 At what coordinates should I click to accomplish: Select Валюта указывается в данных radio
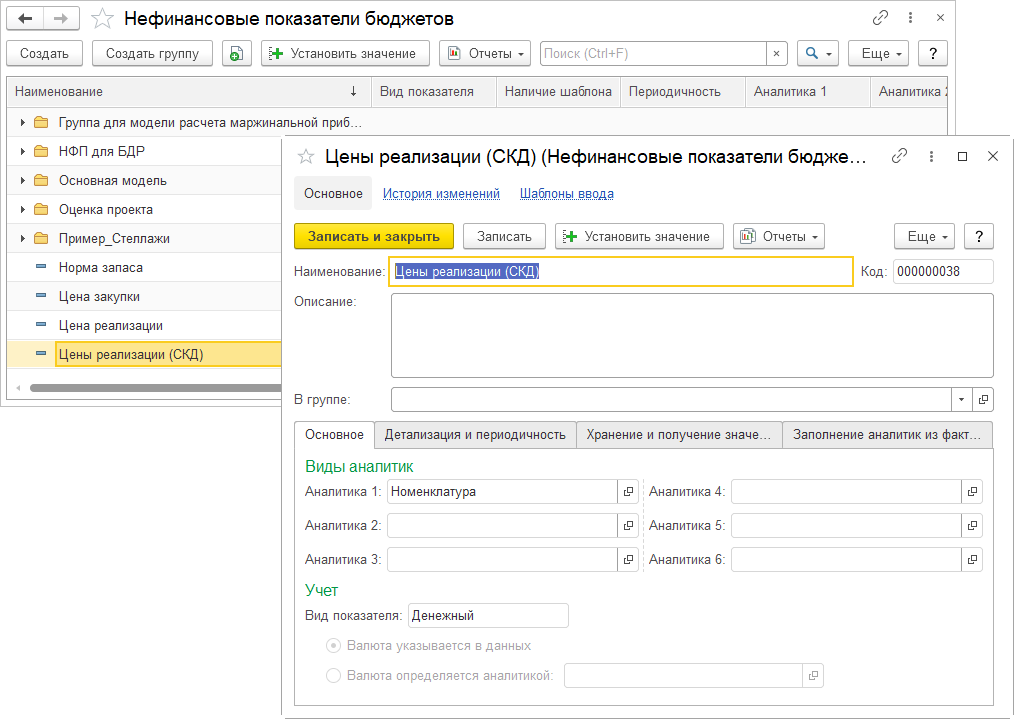pos(334,646)
